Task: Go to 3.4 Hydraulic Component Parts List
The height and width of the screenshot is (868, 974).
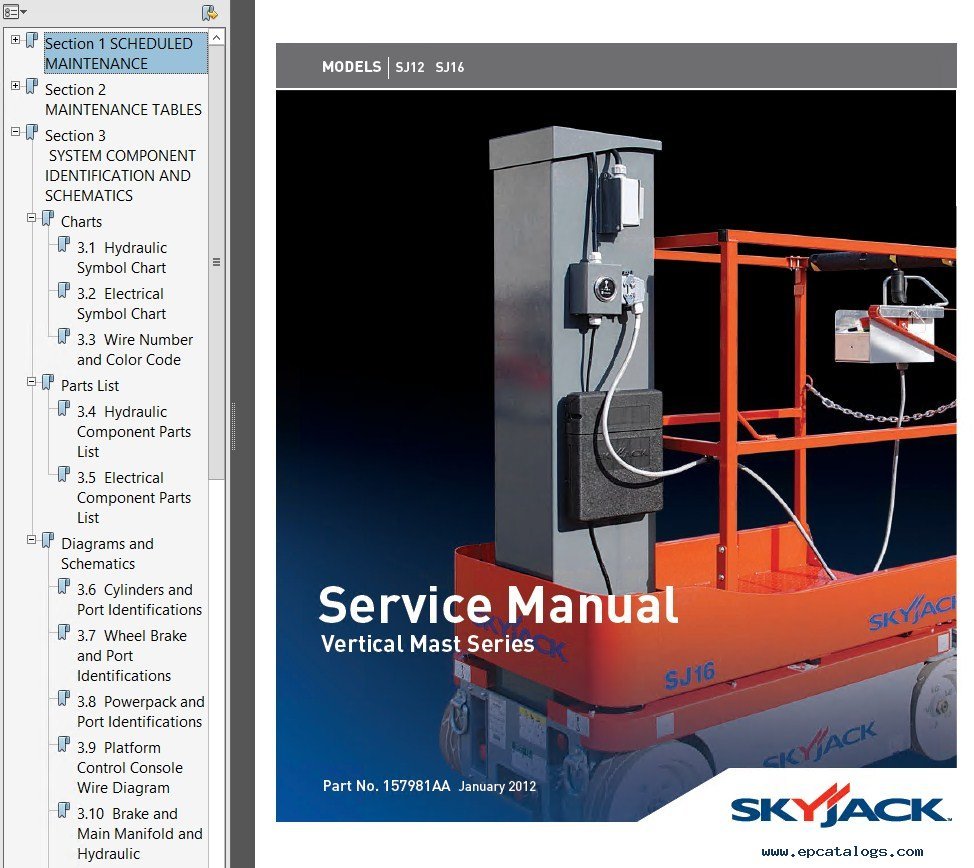Action: 133,431
